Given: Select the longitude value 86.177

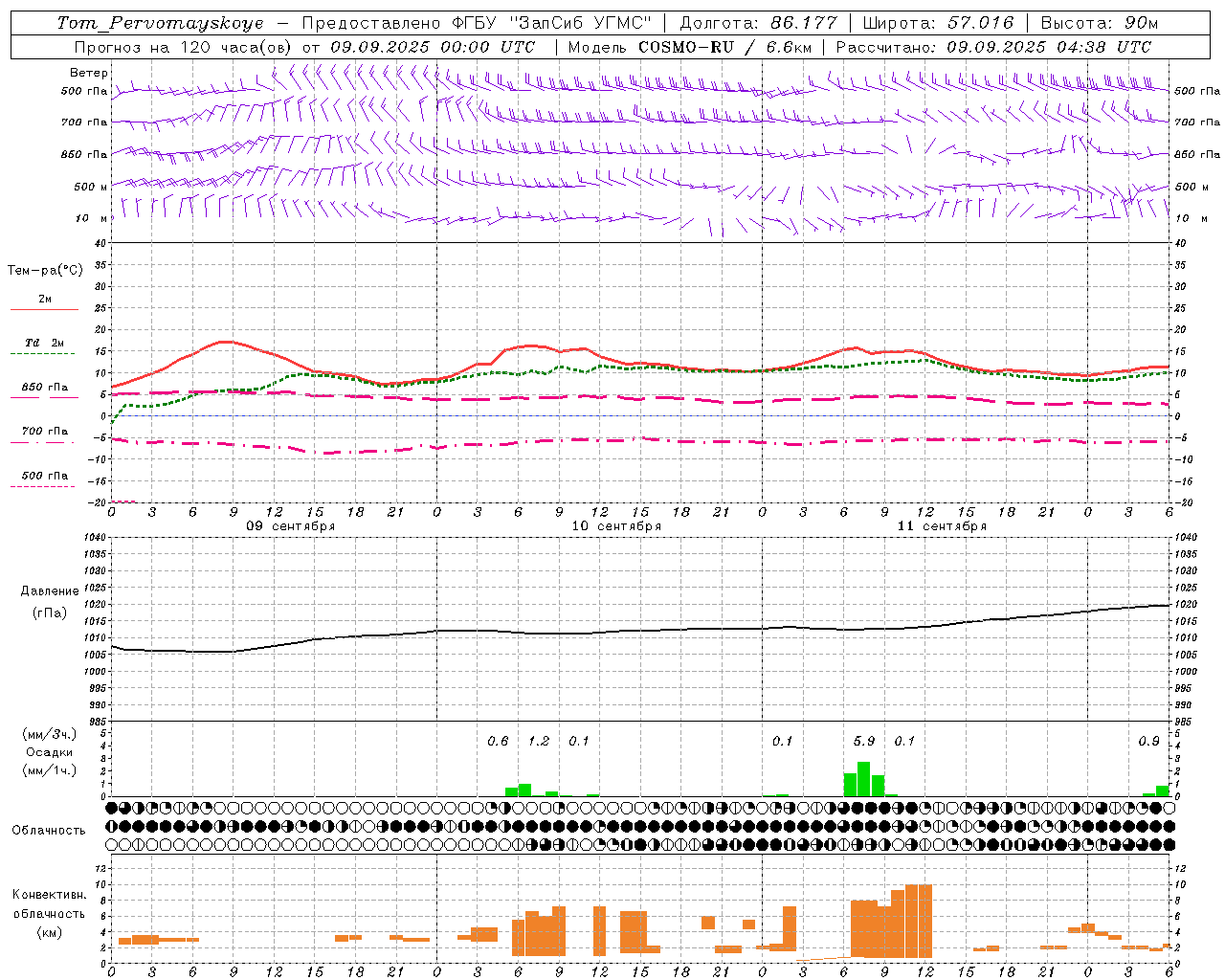Looking at the screenshot, I should (x=804, y=23).
